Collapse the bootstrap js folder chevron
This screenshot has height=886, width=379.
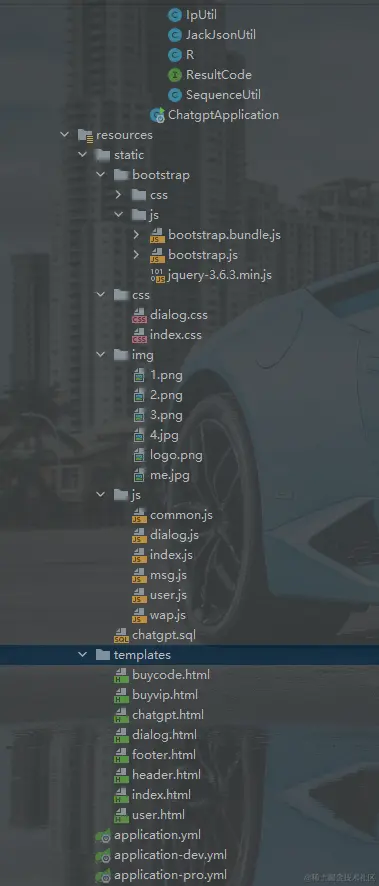[x=119, y=215]
